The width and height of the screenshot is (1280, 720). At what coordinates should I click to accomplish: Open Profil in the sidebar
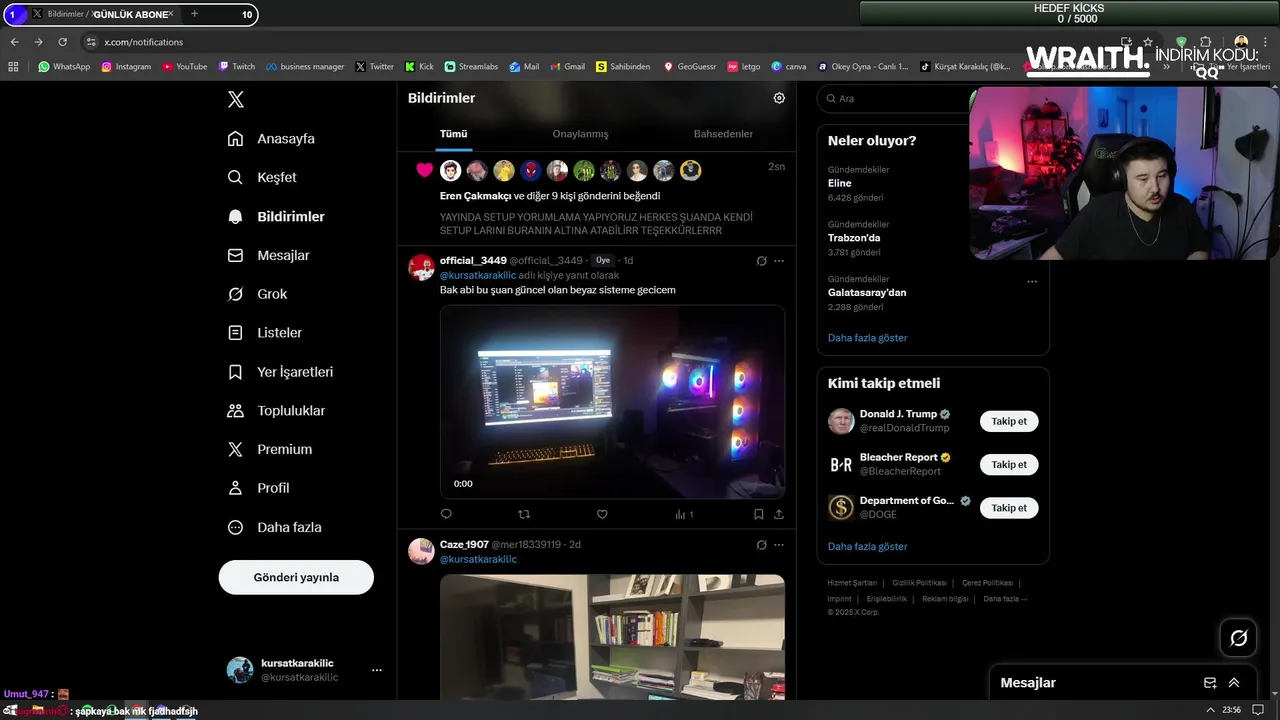pos(259,488)
